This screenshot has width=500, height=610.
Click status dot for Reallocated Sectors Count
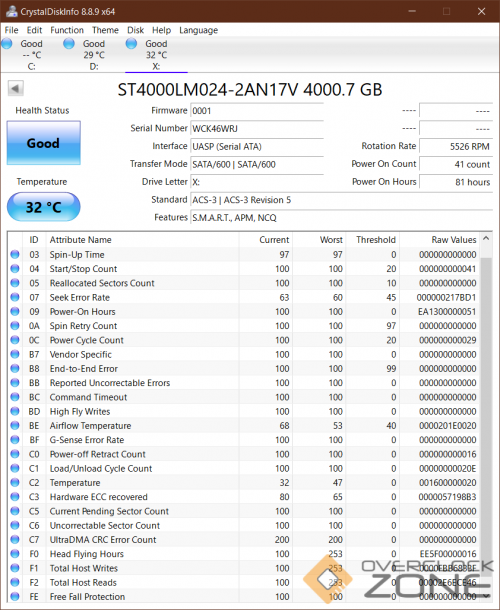click(x=15, y=283)
